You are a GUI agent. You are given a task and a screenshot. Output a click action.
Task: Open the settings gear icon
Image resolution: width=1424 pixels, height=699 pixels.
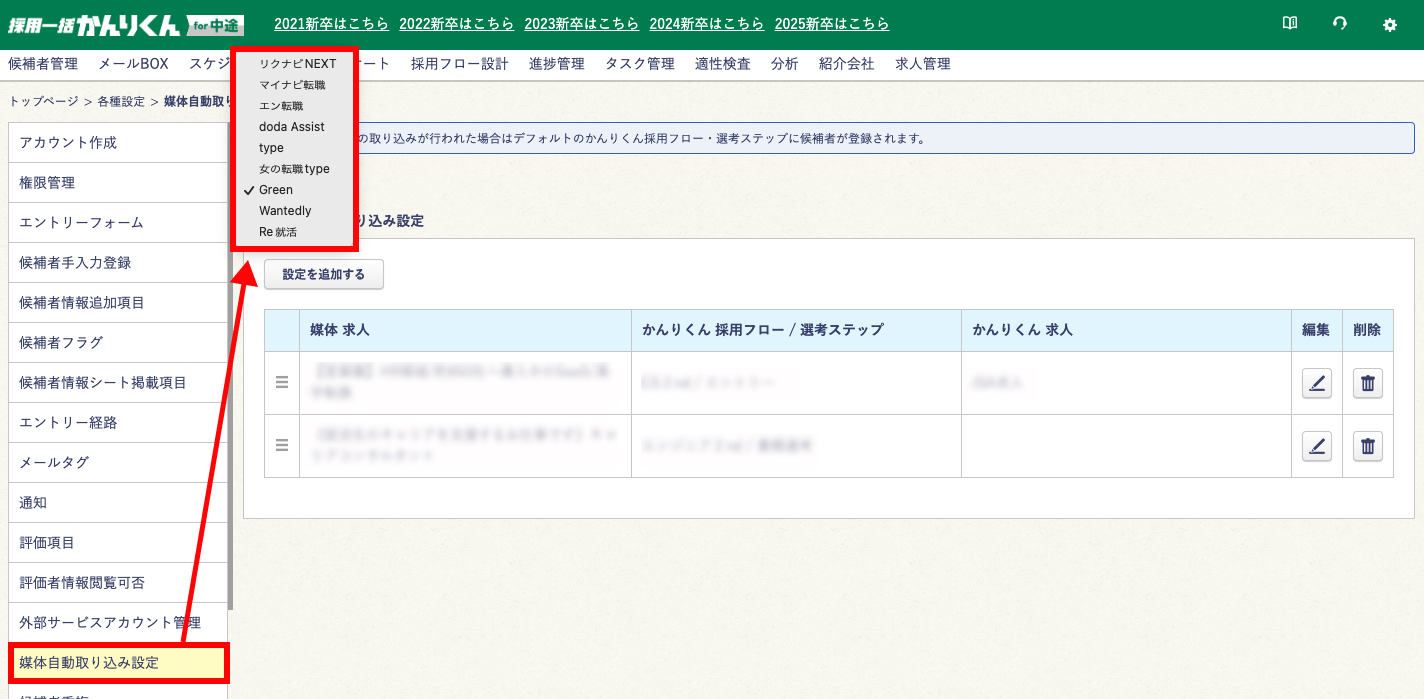1389,25
